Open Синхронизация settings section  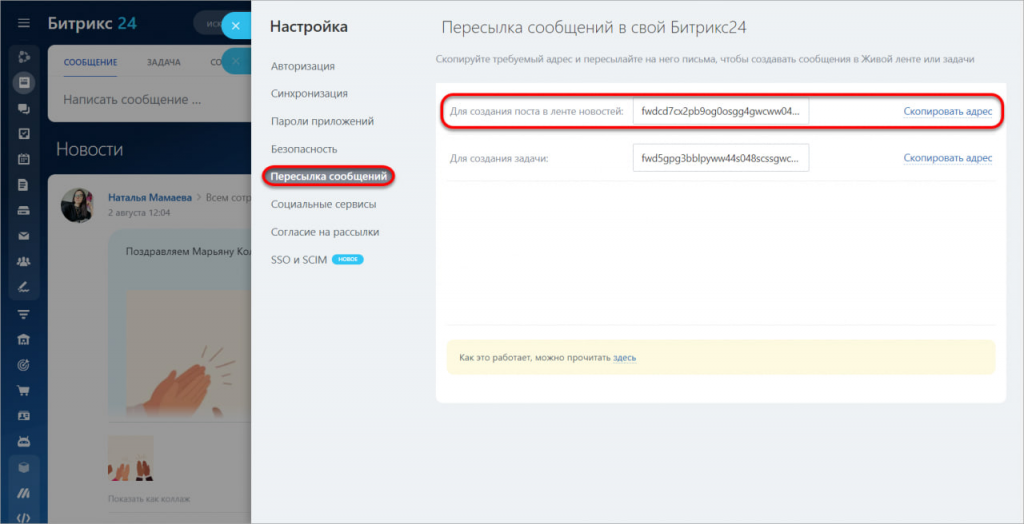pos(309,93)
